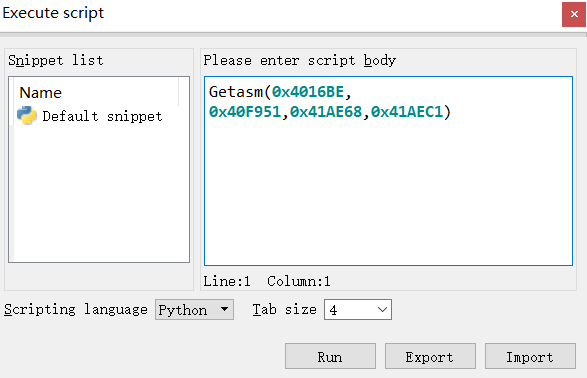Image resolution: width=587 pixels, height=378 pixels.
Task: Click the Scripting language label
Action: click(x=76, y=310)
